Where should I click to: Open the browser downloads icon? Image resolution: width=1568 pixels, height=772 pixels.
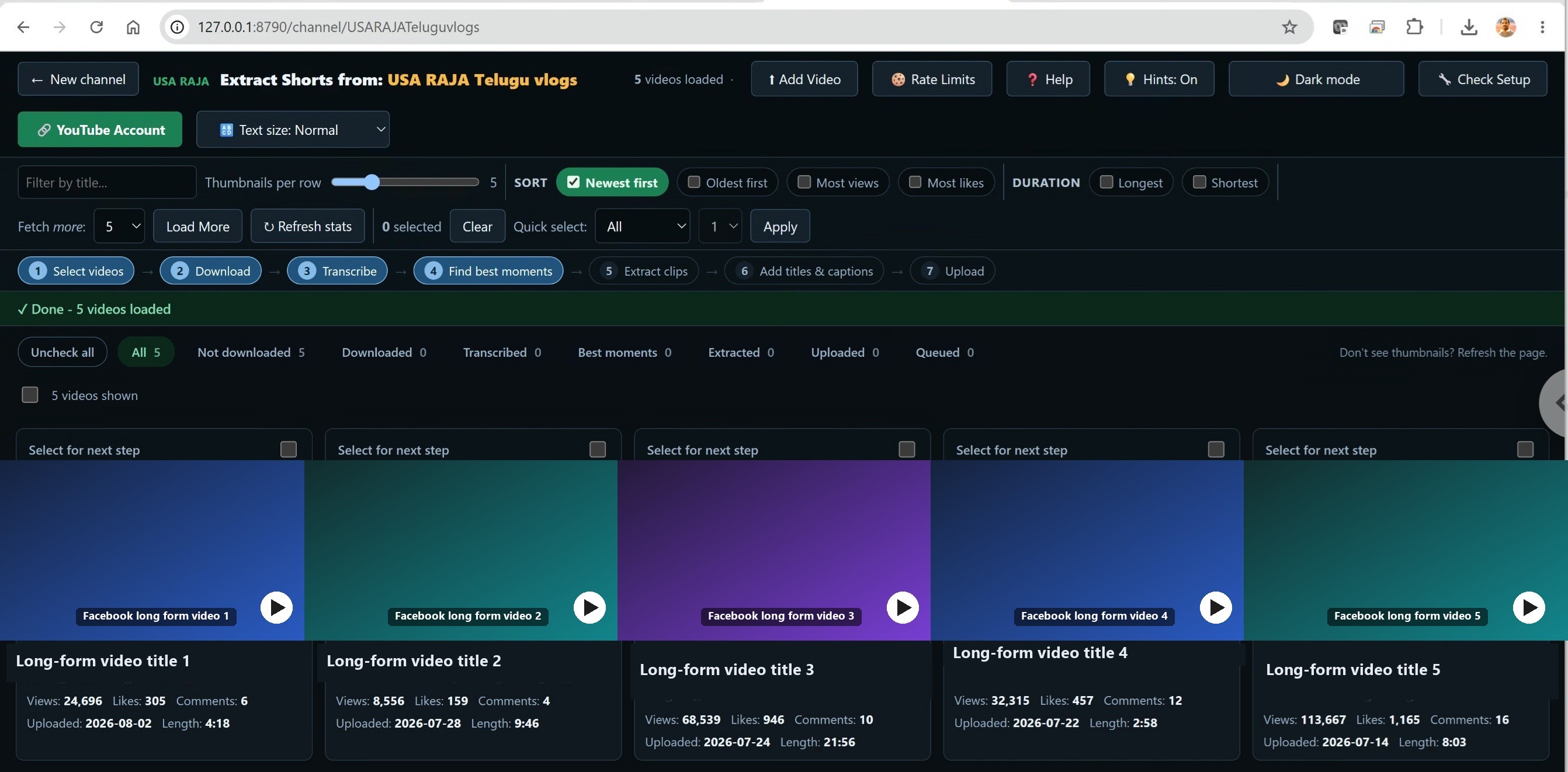(1469, 27)
